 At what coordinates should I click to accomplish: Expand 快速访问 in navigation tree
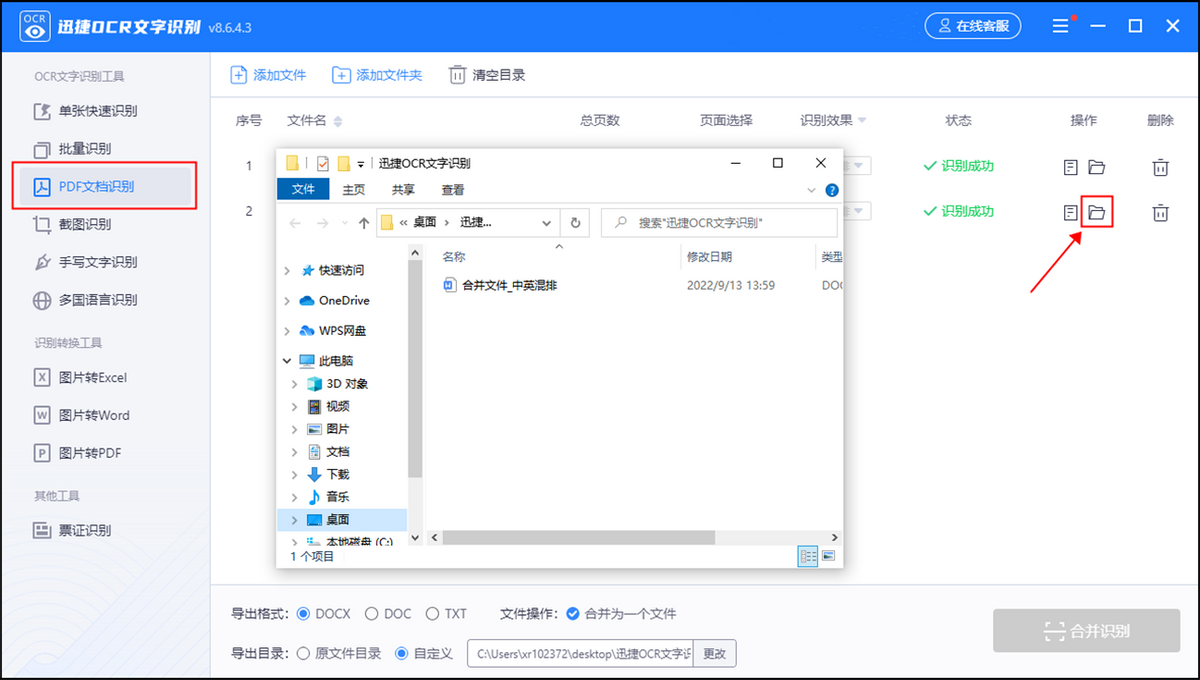288,271
